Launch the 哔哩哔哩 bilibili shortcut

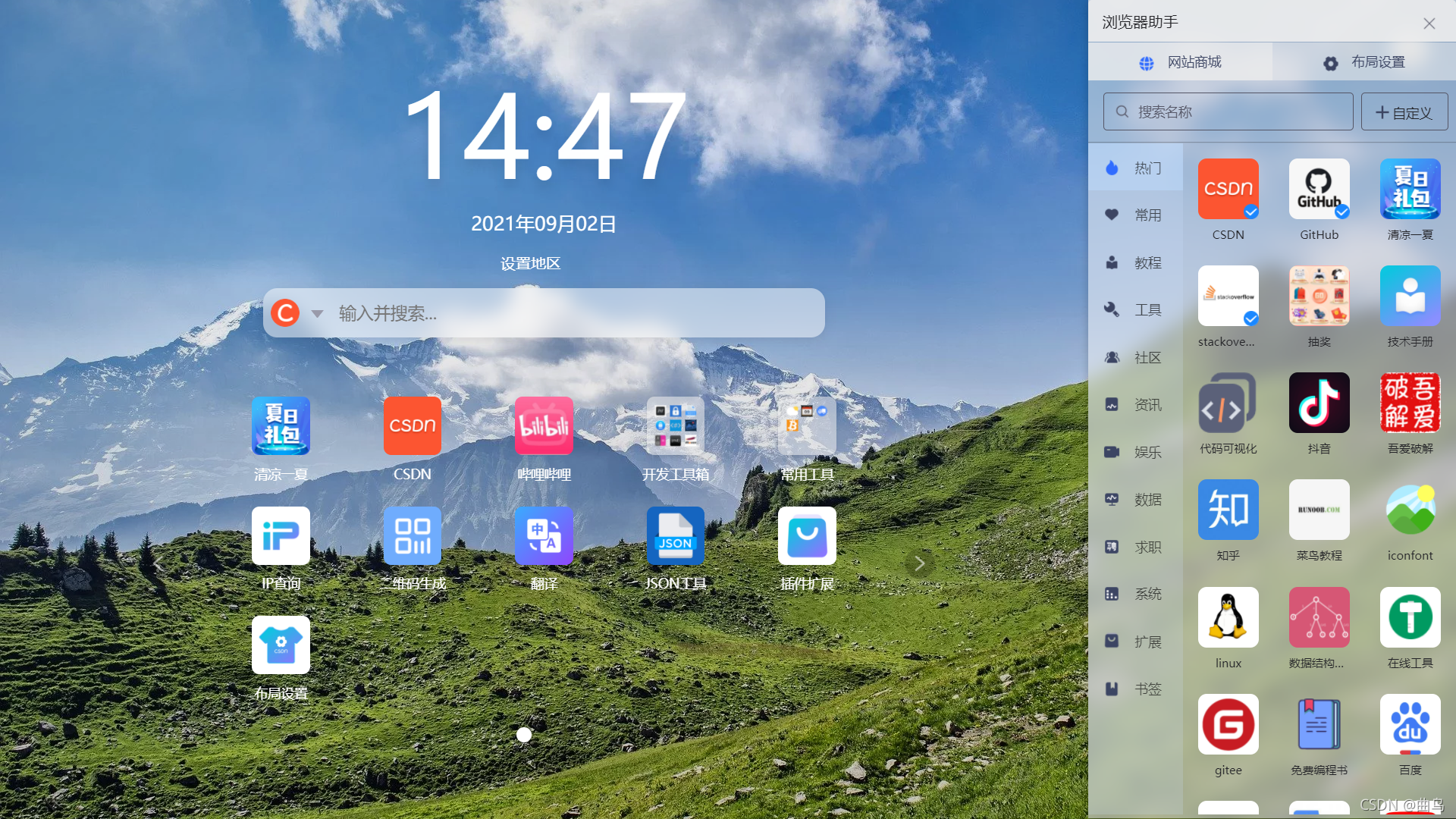click(544, 425)
